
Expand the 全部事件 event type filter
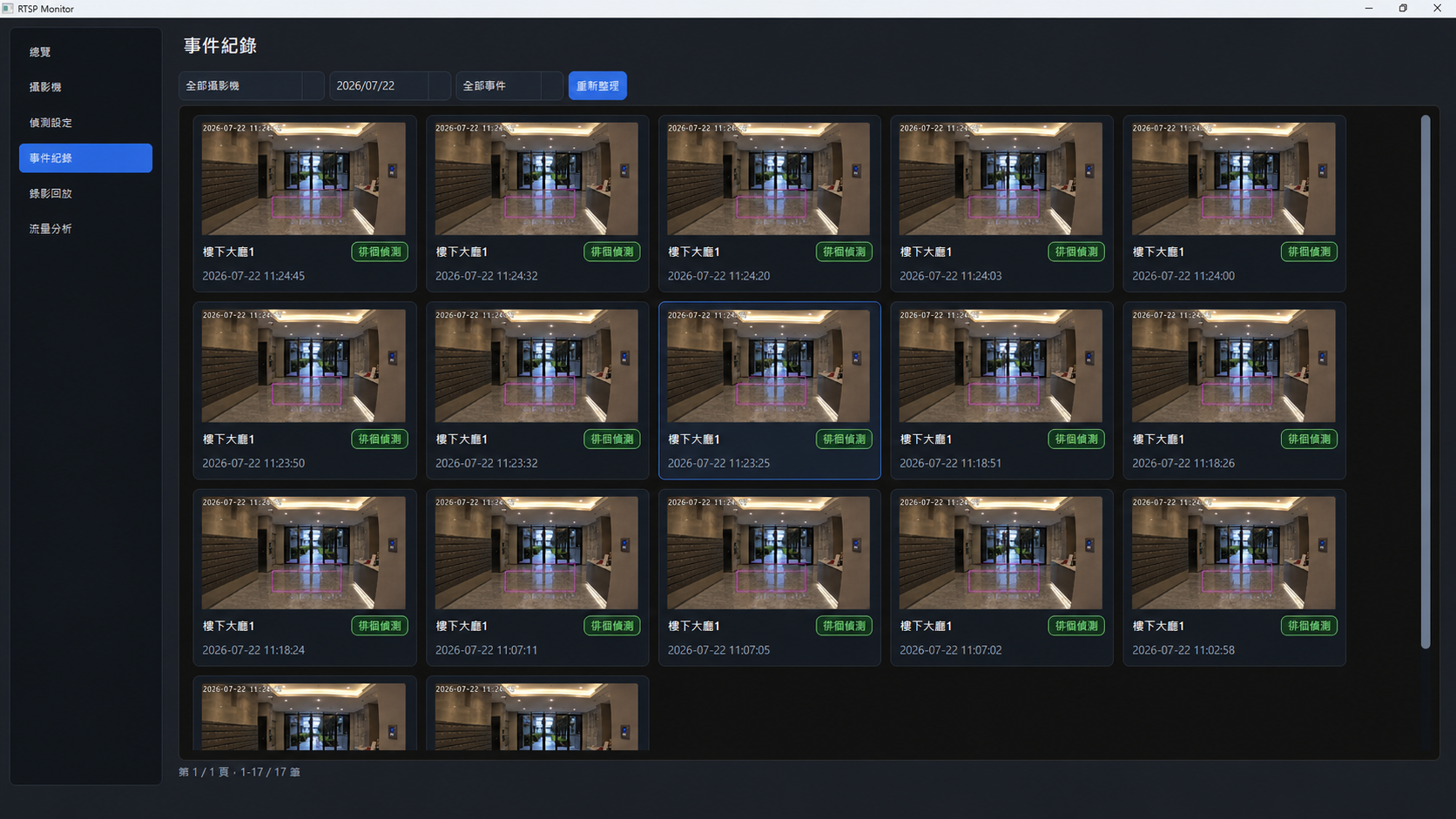pyautogui.click(x=509, y=86)
